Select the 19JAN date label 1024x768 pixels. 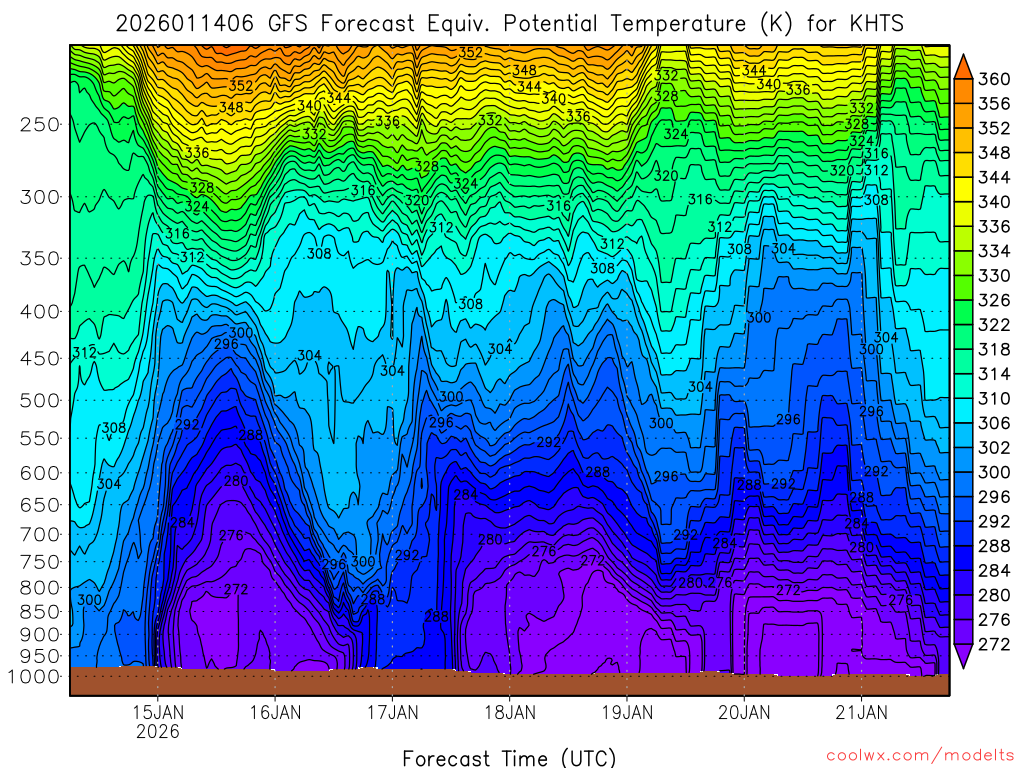[x=627, y=712]
